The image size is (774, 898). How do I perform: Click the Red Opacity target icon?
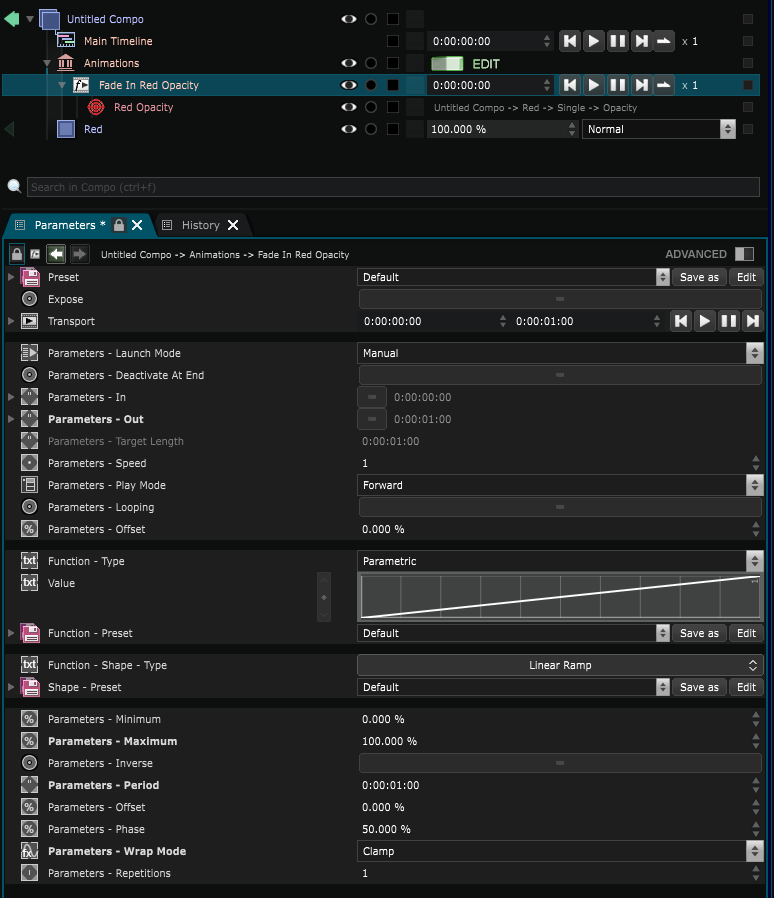pos(96,107)
